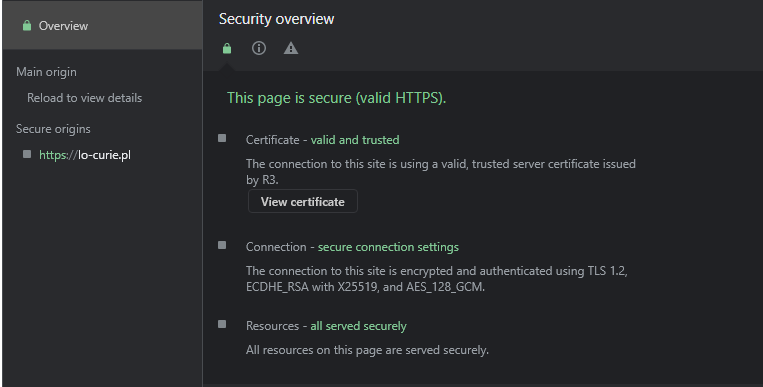Click the gray square beside Resources
Image resolution: width=763 pixels, height=387 pixels.
pyautogui.click(x=222, y=324)
